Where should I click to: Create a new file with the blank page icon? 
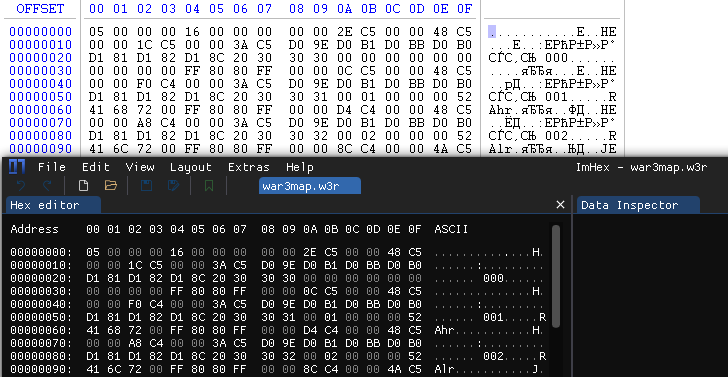point(84,186)
